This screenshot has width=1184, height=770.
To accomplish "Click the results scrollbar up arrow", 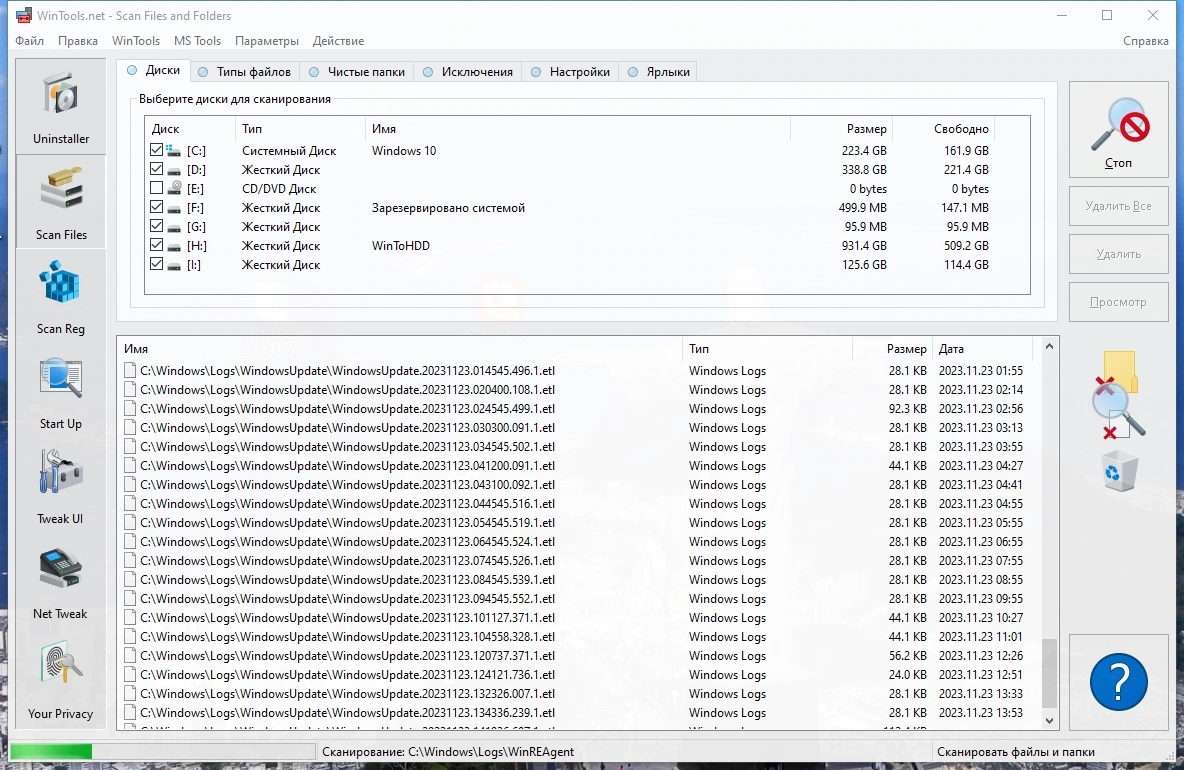I will (1049, 346).
